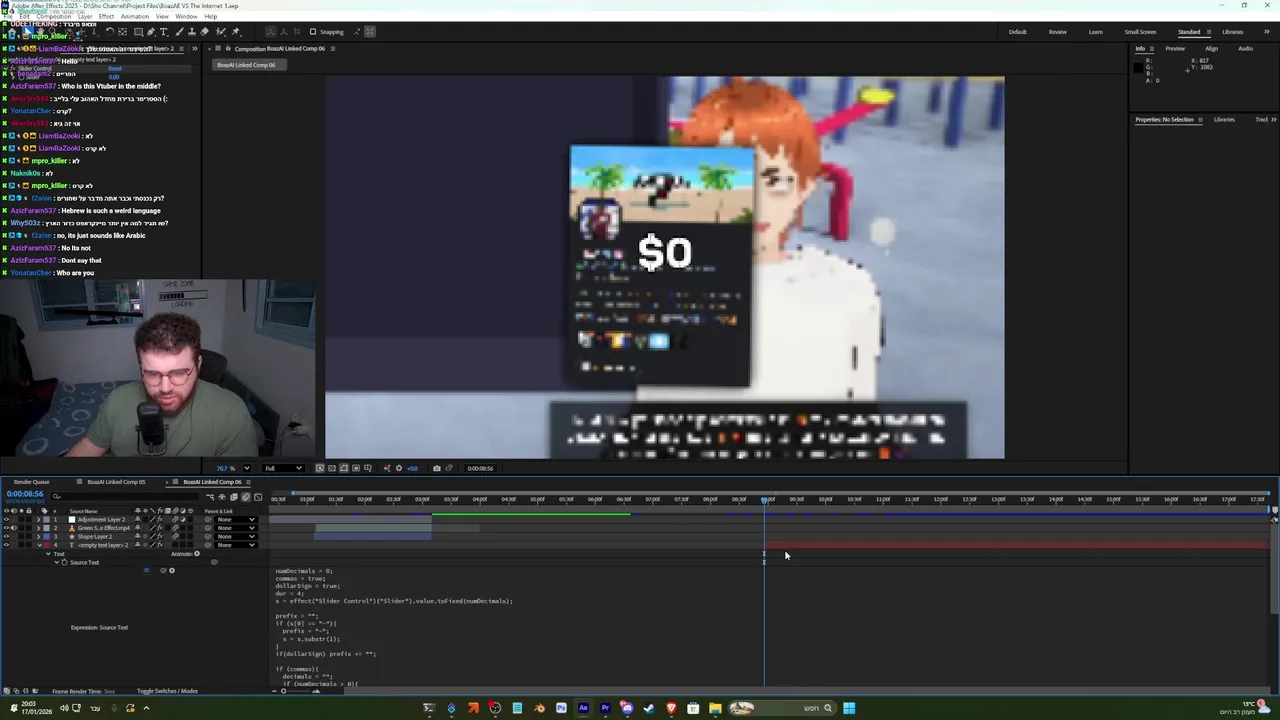Open parent dropdown for Shape Layer 2

236,537
